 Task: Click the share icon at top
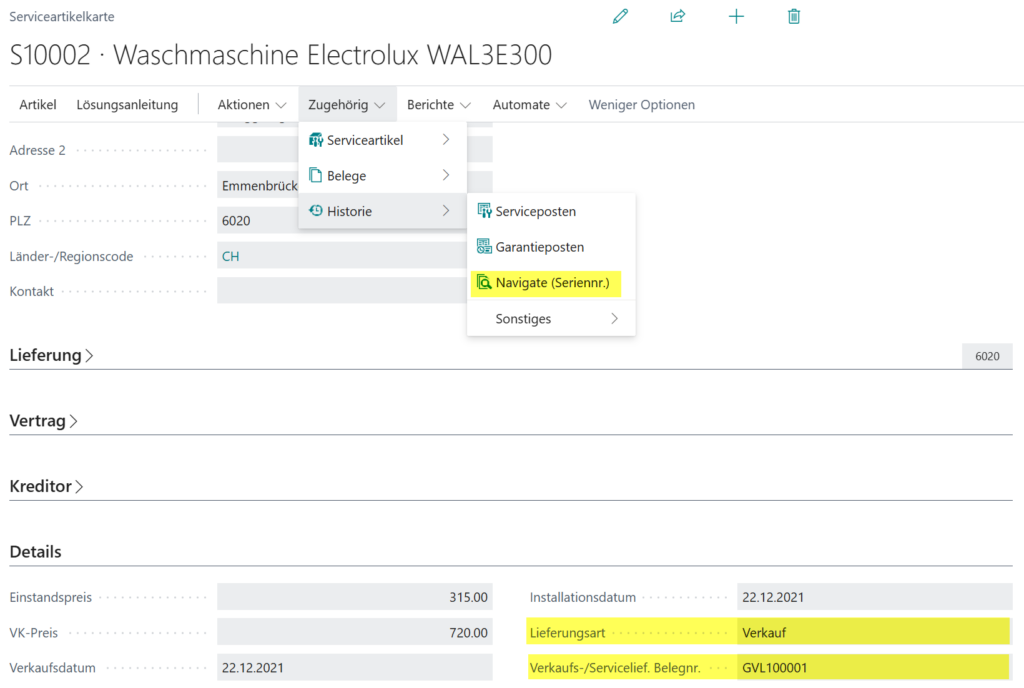click(x=678, y=16)
